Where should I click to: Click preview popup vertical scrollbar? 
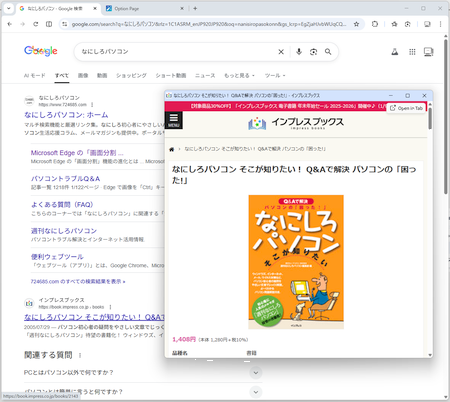tap(430, 119)
